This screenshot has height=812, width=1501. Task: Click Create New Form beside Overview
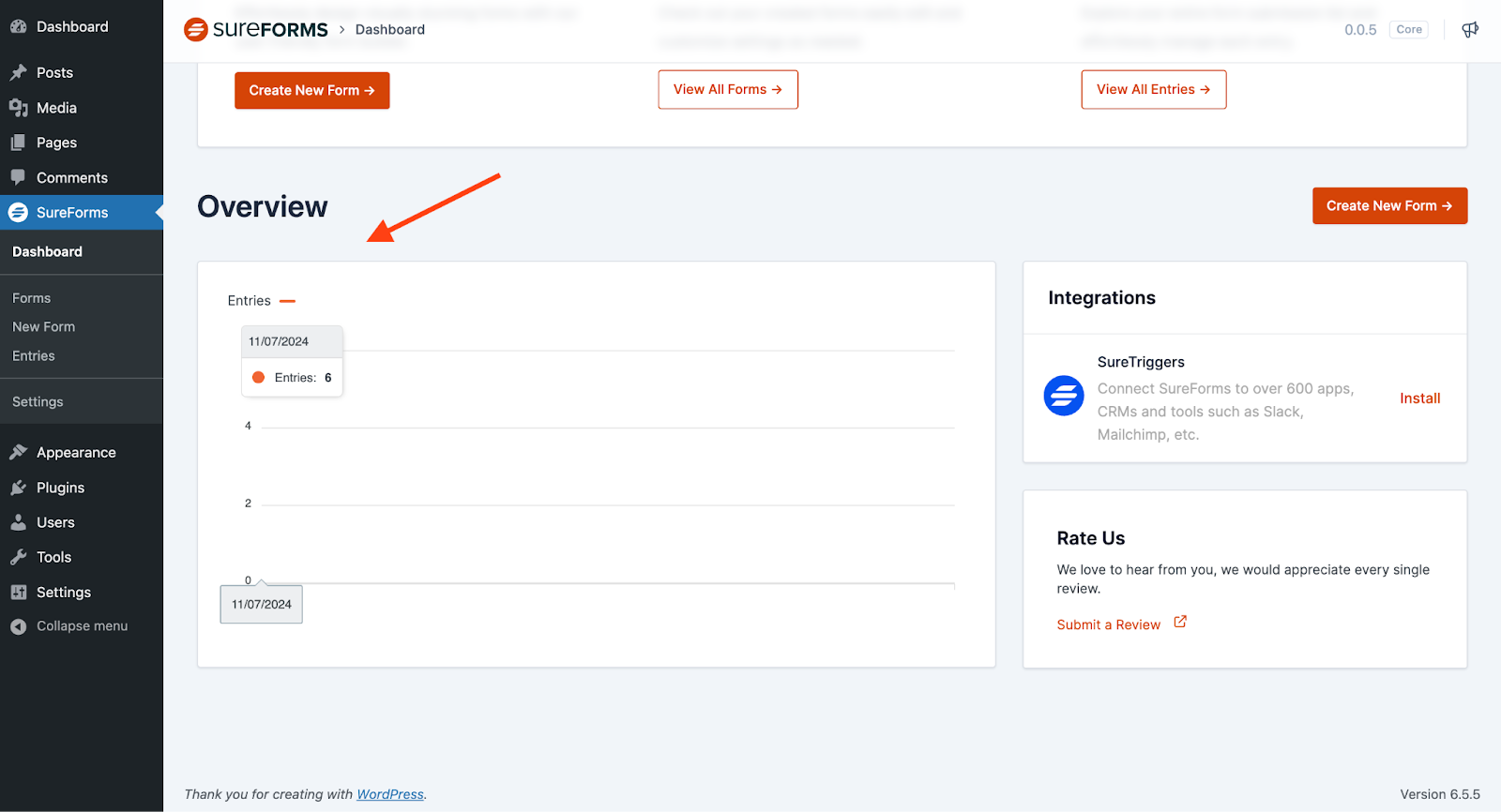click(x=1389, y=205)
